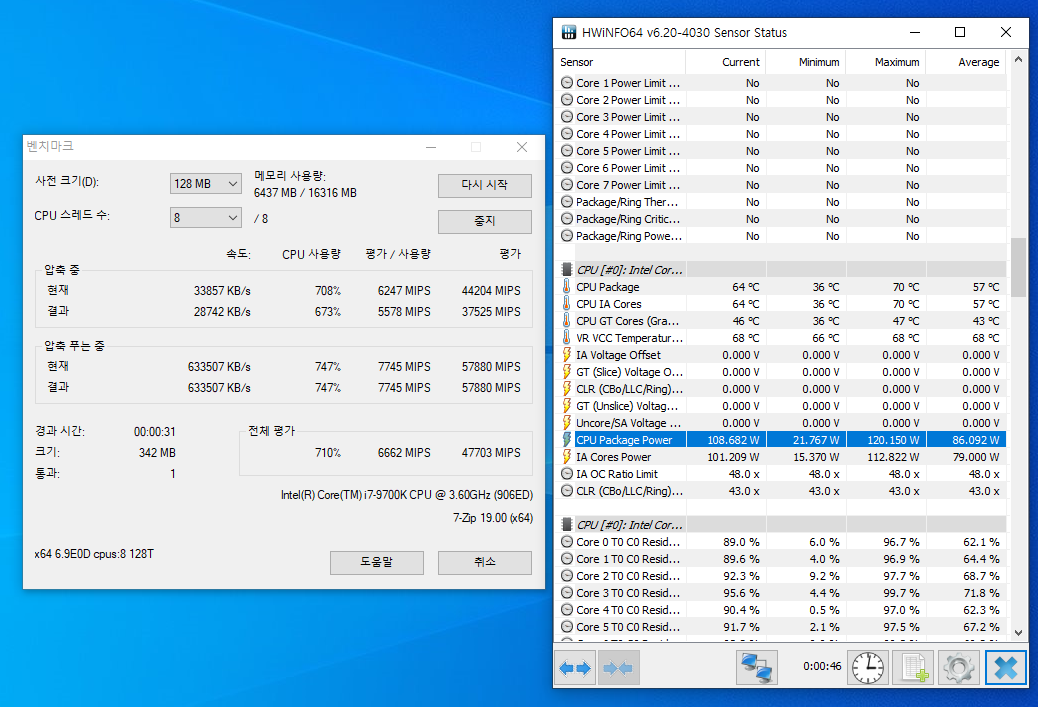1038x707 pixels.
Task: Click the Average column header
Action: 966,62
